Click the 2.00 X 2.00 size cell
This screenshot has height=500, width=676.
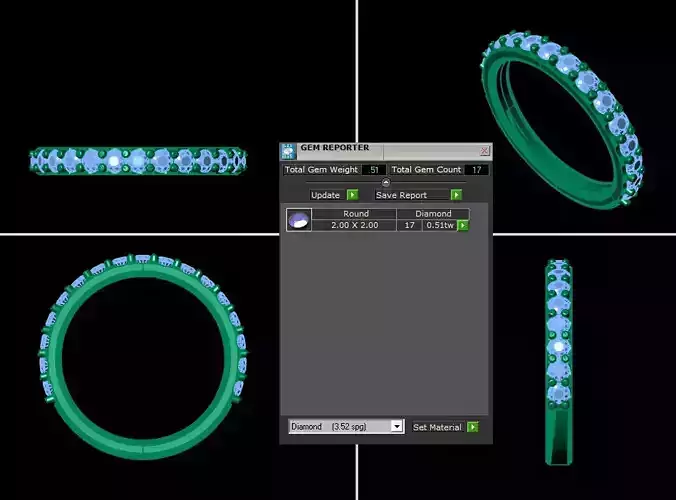pyautogui.click(x=354, y=225)
